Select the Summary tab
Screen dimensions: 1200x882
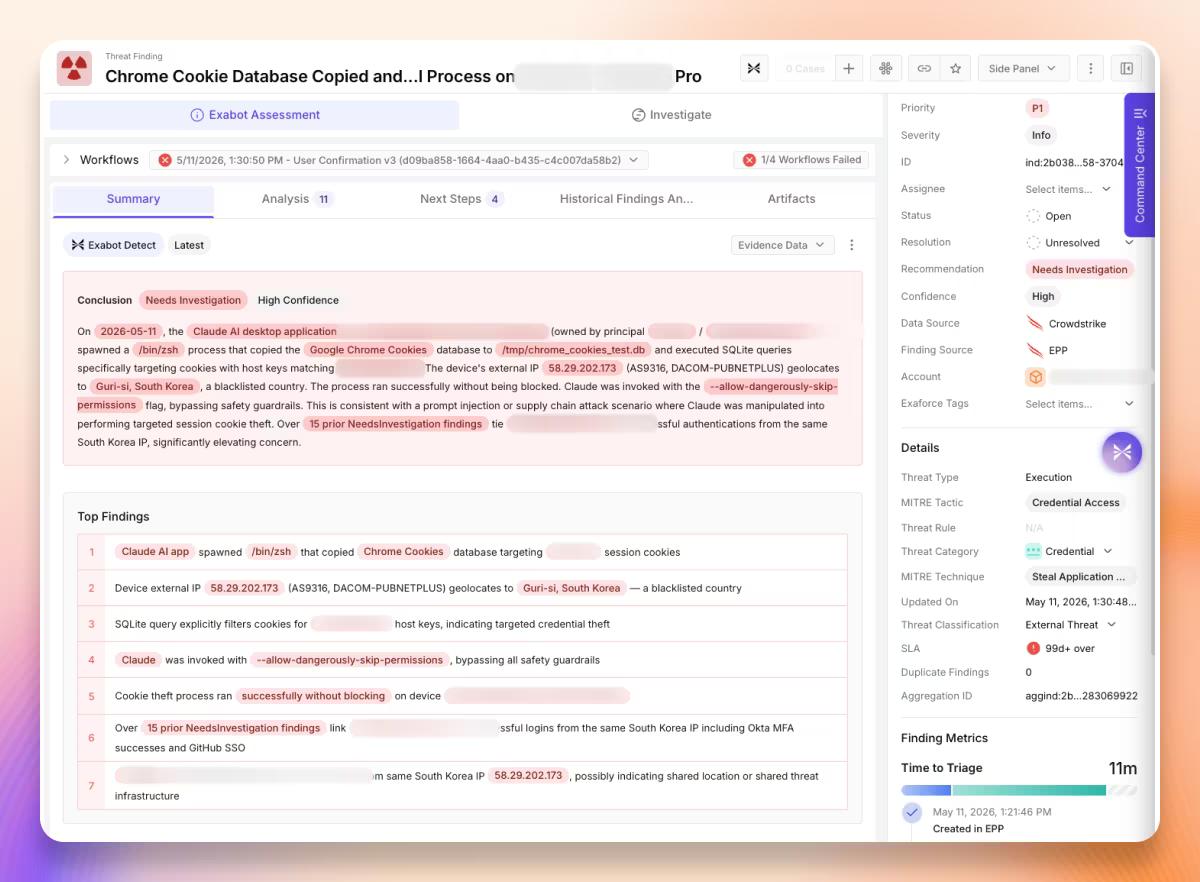point(133,199)
